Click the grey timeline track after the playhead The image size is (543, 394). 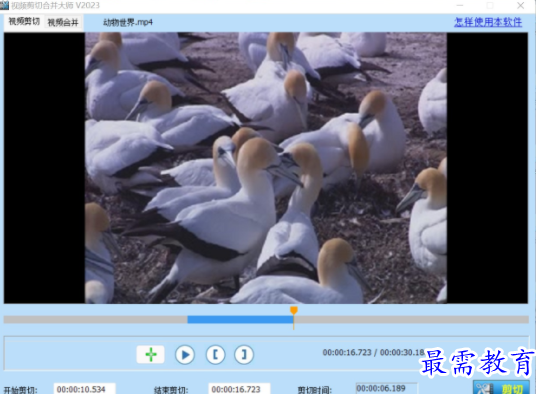click(411, 320)
